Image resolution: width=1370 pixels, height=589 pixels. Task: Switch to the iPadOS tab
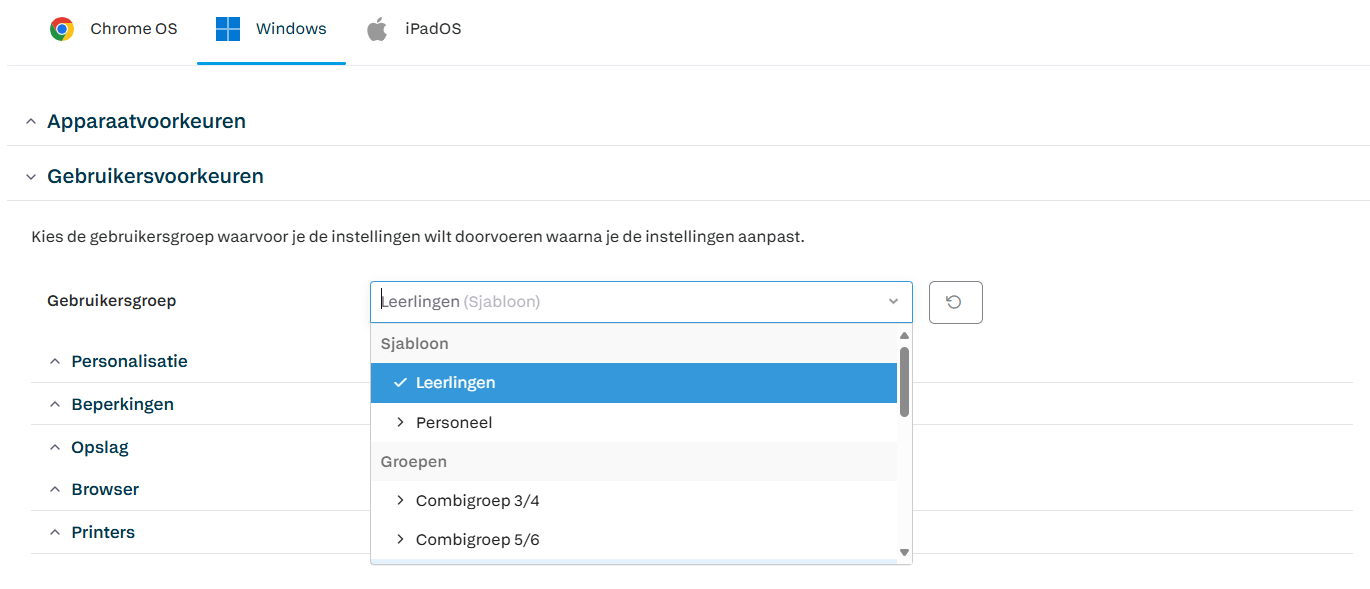coord(414,29)
